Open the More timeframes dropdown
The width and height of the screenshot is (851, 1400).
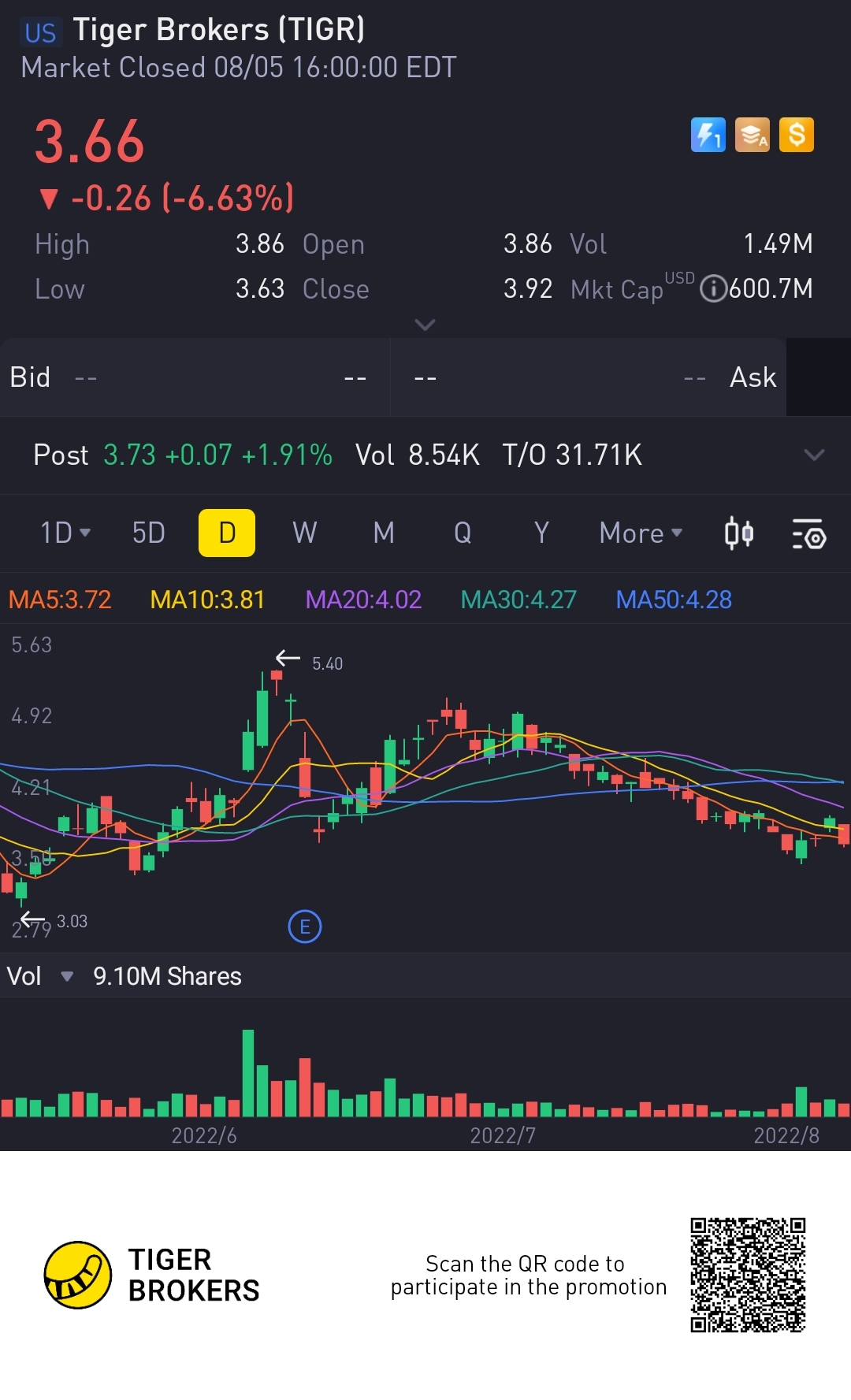(x=641, y=533)
